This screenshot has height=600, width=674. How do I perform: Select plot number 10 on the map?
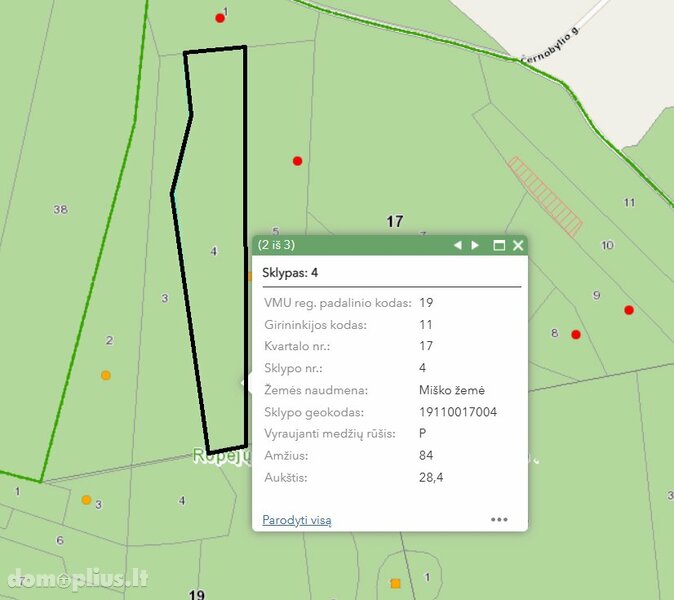coord(607,245)
